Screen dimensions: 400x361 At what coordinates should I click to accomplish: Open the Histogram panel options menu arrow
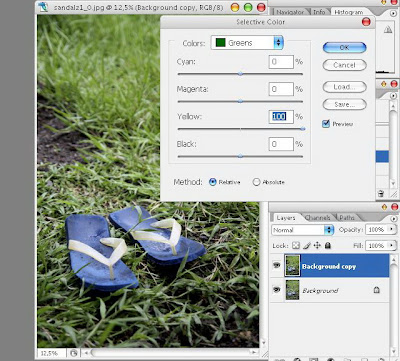click(393, 13)
